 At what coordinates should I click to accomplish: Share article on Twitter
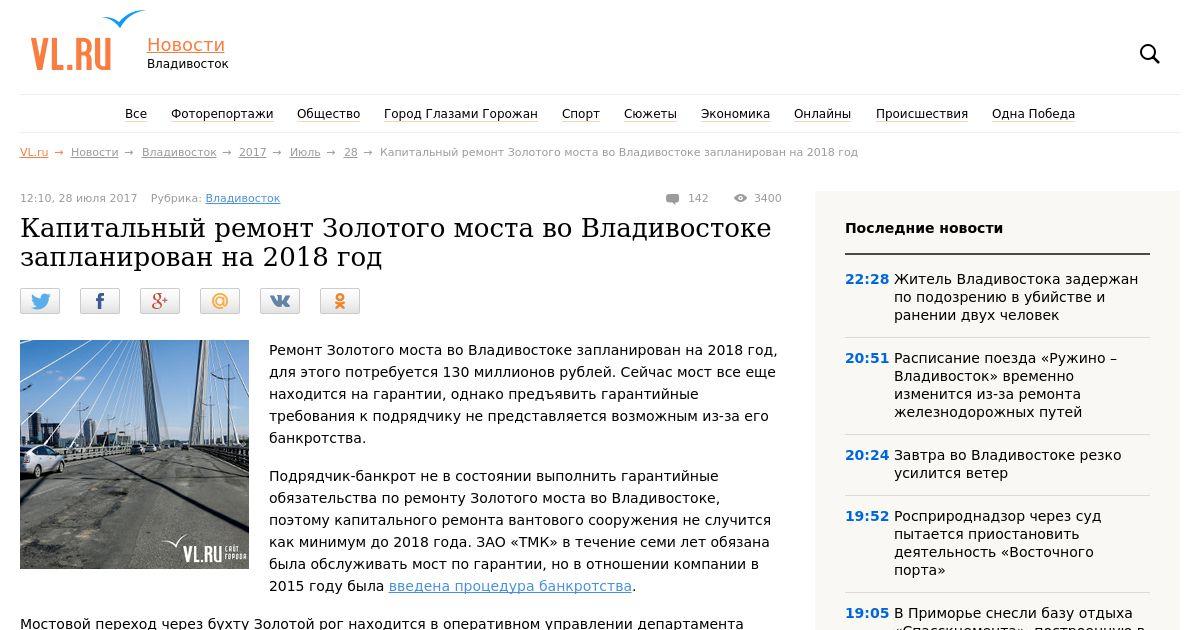[40, 301]
